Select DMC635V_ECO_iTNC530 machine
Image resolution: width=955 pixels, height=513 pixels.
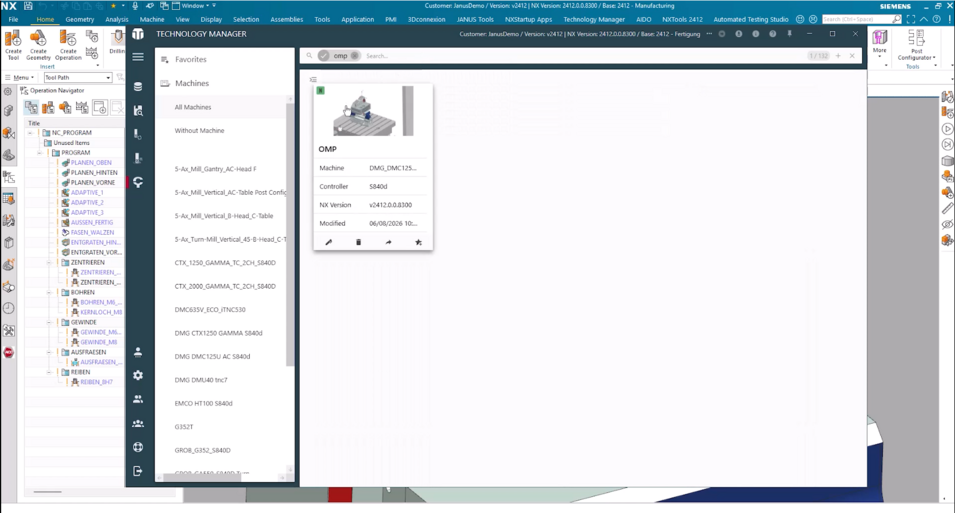(x=210, y=310)
